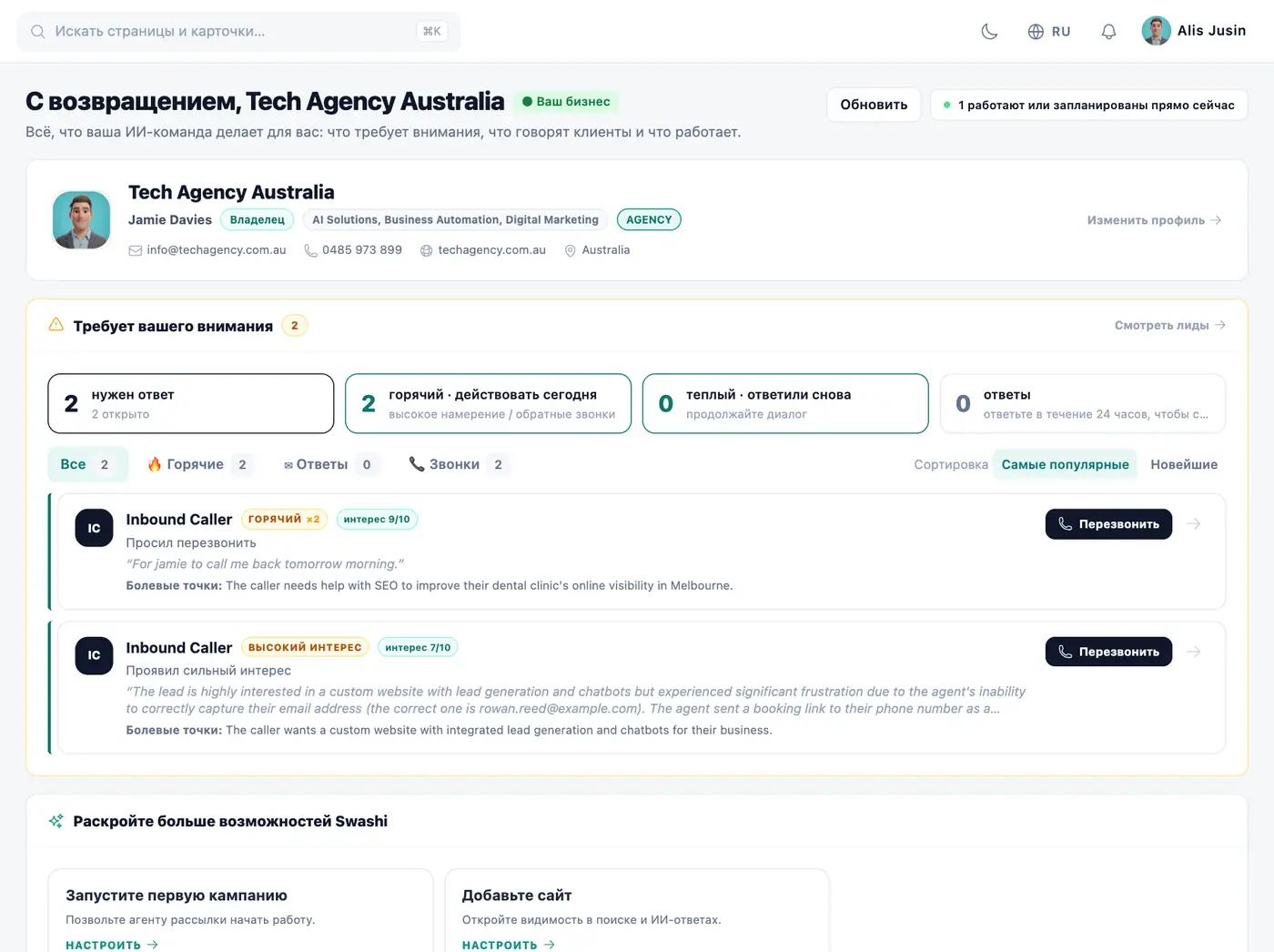Click the globe icon beside techagency.com.au
The height and width of the screenshot is (952, 1274).
427,250
